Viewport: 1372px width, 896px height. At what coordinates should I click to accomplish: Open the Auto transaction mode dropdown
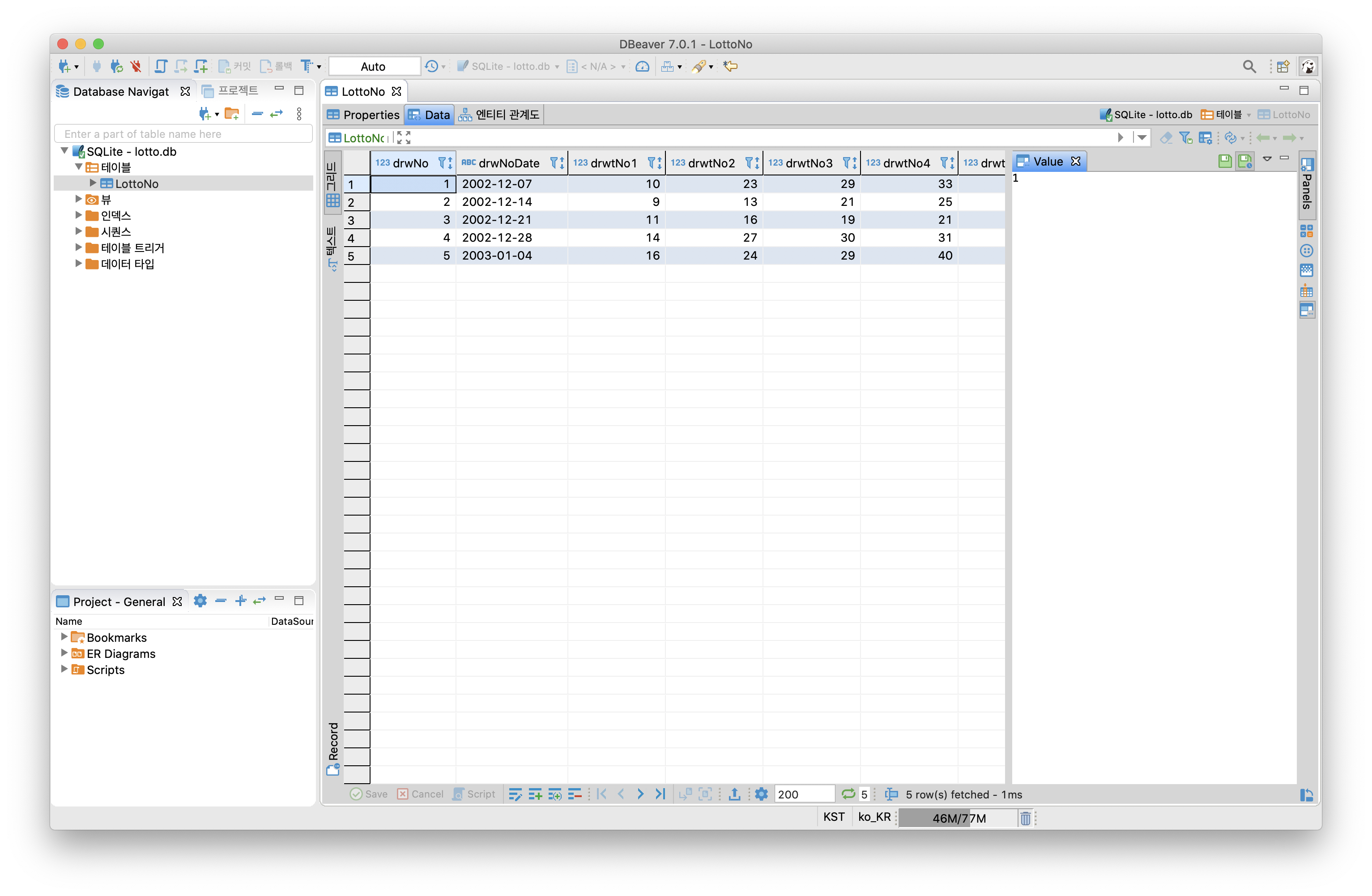pos(374,66)
